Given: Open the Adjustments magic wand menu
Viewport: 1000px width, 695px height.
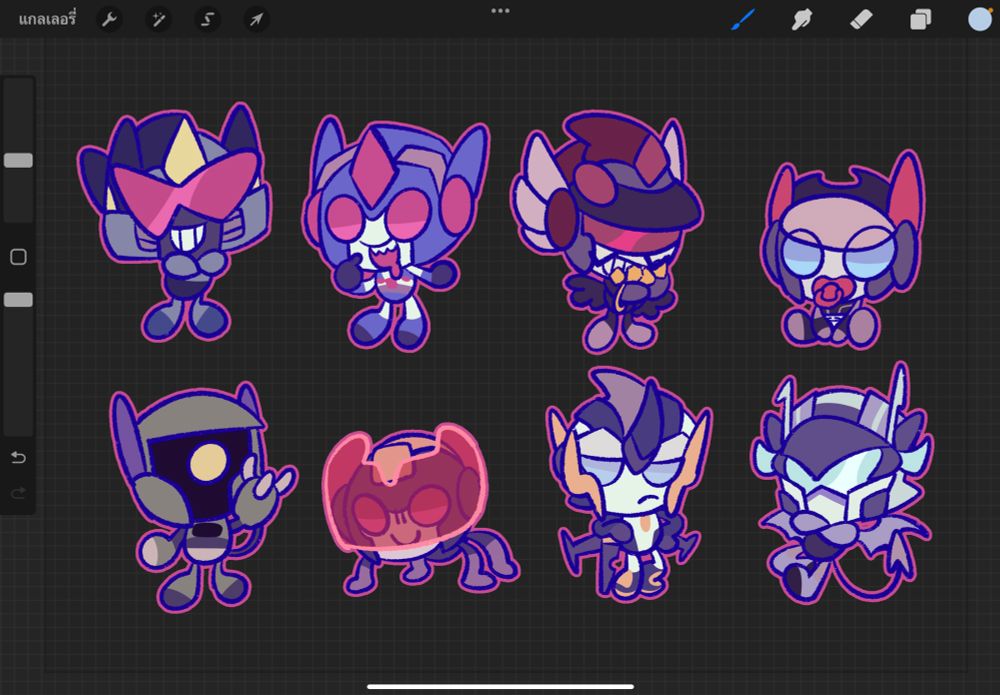Looking at the screenshot, I should [x=158, y=20].
